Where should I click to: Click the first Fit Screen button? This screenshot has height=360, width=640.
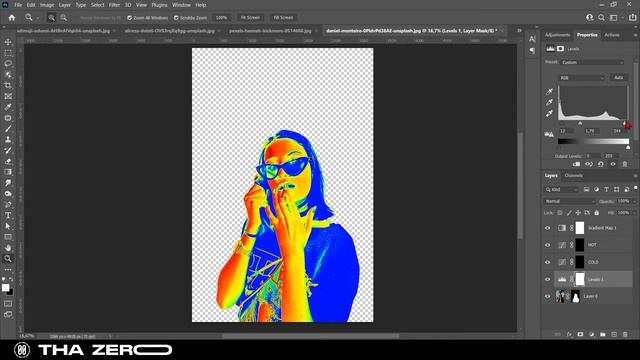[x=250, y=18]
